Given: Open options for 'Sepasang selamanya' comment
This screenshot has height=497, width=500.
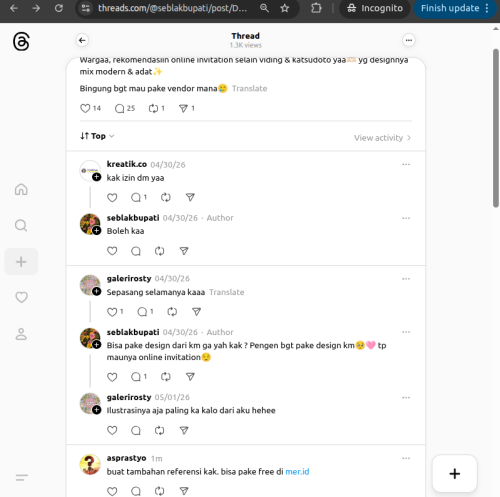Looking at the screenshot, I should [x=406, y=279].
